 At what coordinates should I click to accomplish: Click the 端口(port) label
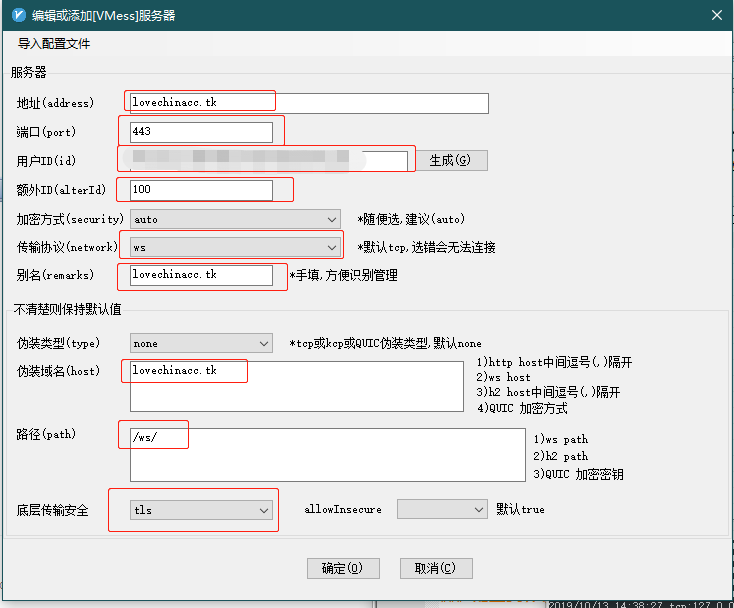46,132
